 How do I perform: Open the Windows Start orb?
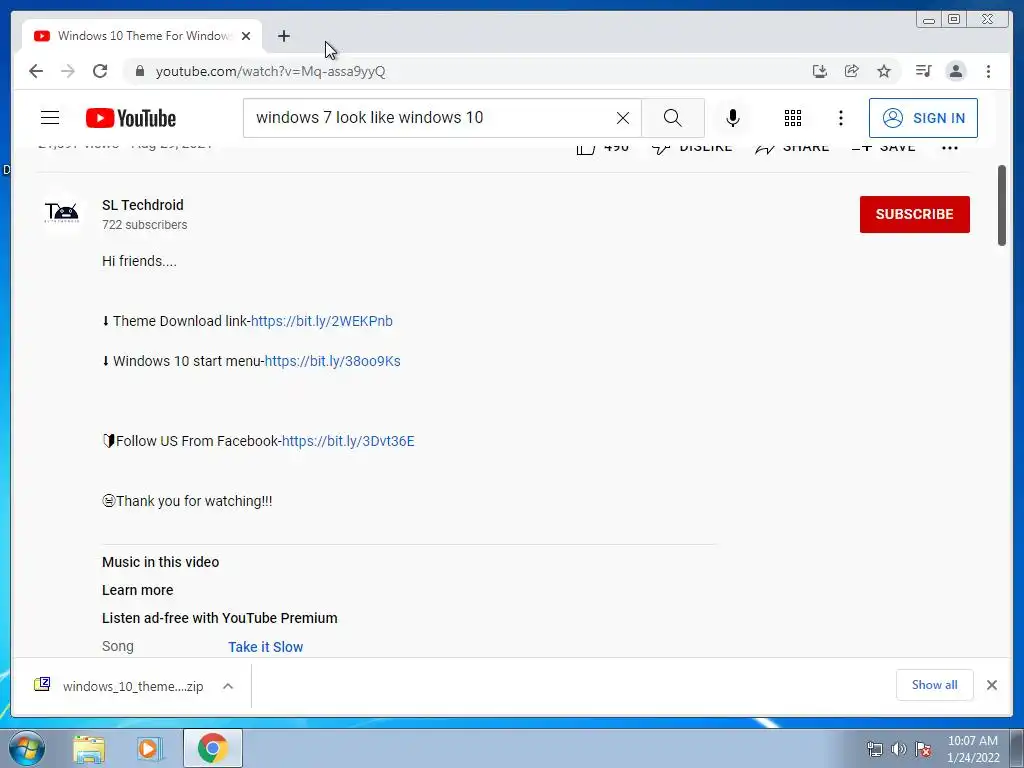tap(27, 748)
